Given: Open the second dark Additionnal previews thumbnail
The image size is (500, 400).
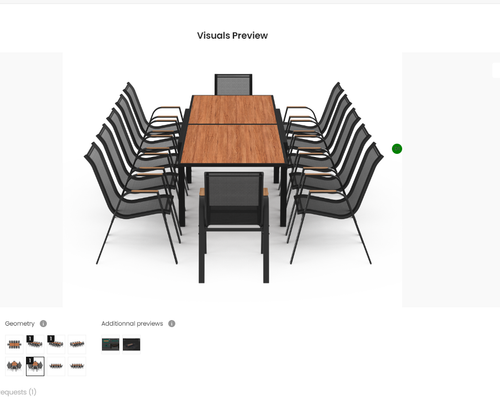Looking at the screenshot, I should coord(131,344).
